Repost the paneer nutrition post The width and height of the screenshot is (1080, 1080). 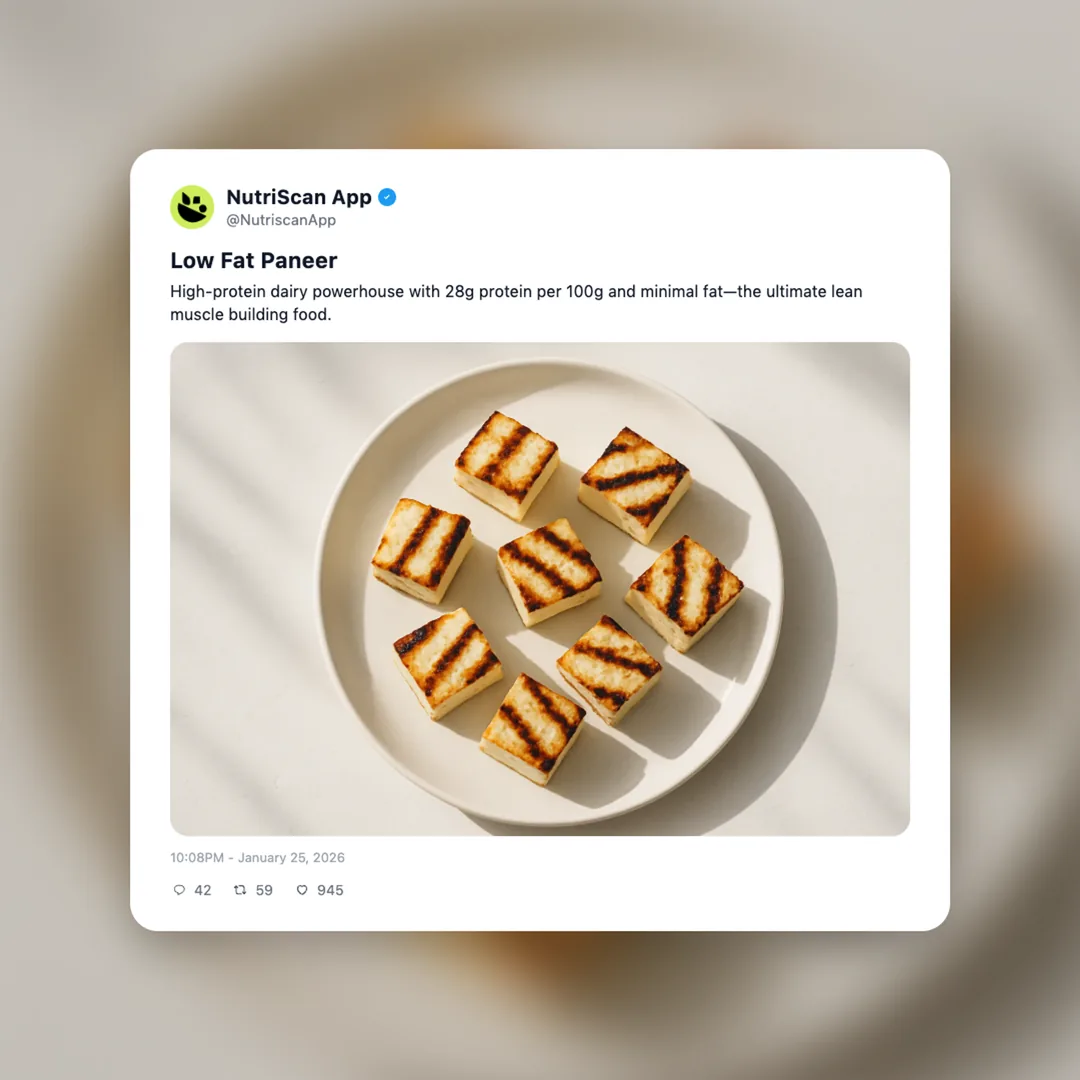click(238, 890)
